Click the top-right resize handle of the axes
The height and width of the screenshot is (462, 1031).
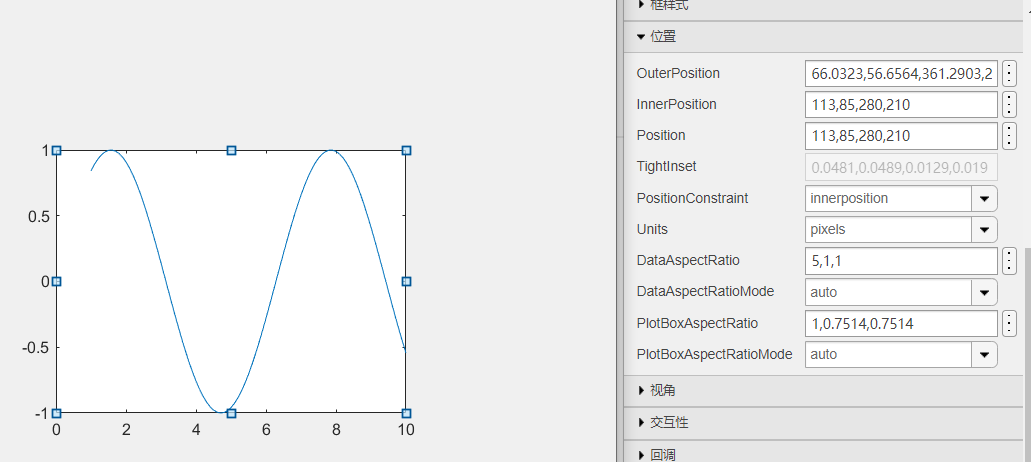(x=406, y=150)
